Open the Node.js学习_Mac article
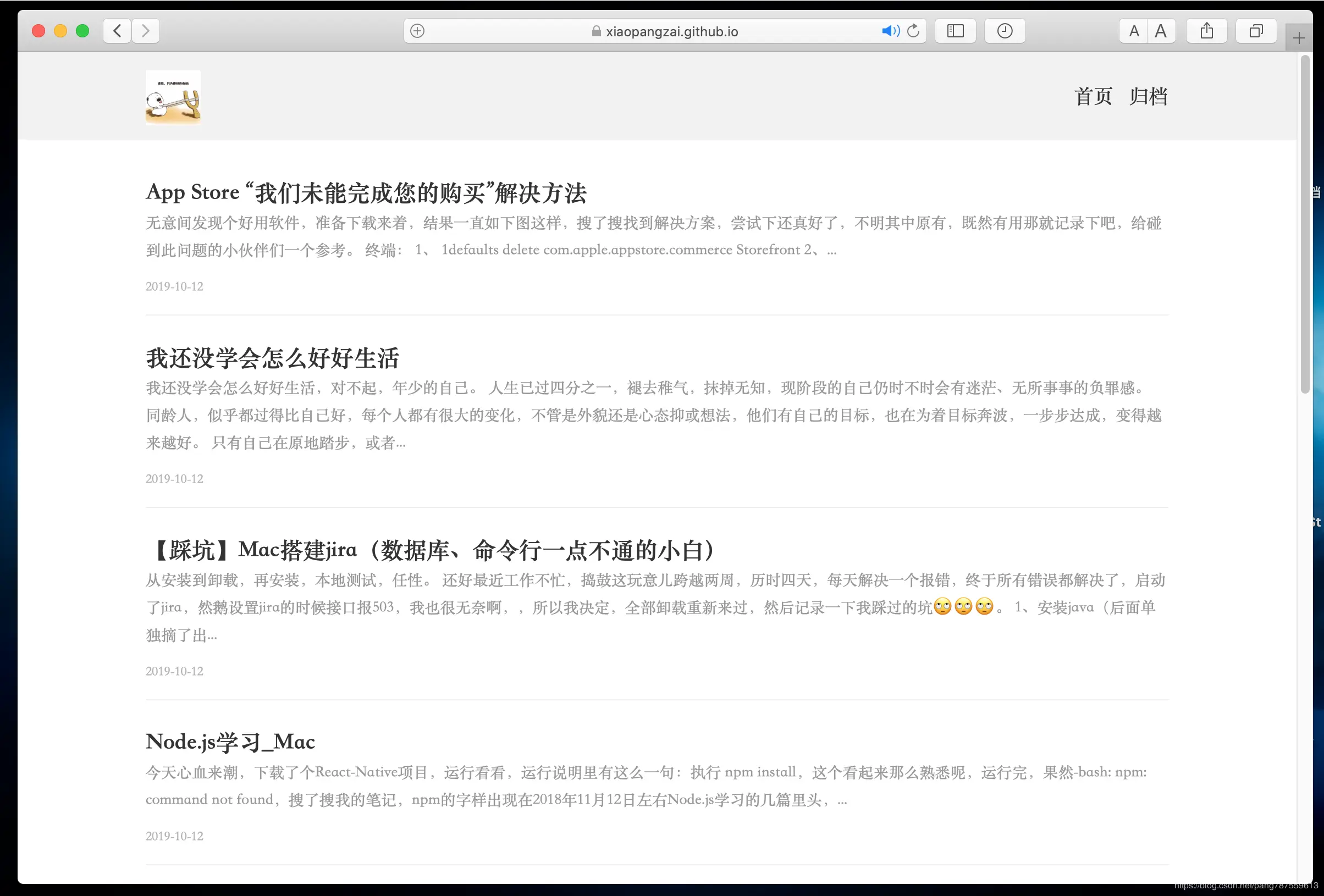Viewport: 1324px width, 896px height. (230, 741)
